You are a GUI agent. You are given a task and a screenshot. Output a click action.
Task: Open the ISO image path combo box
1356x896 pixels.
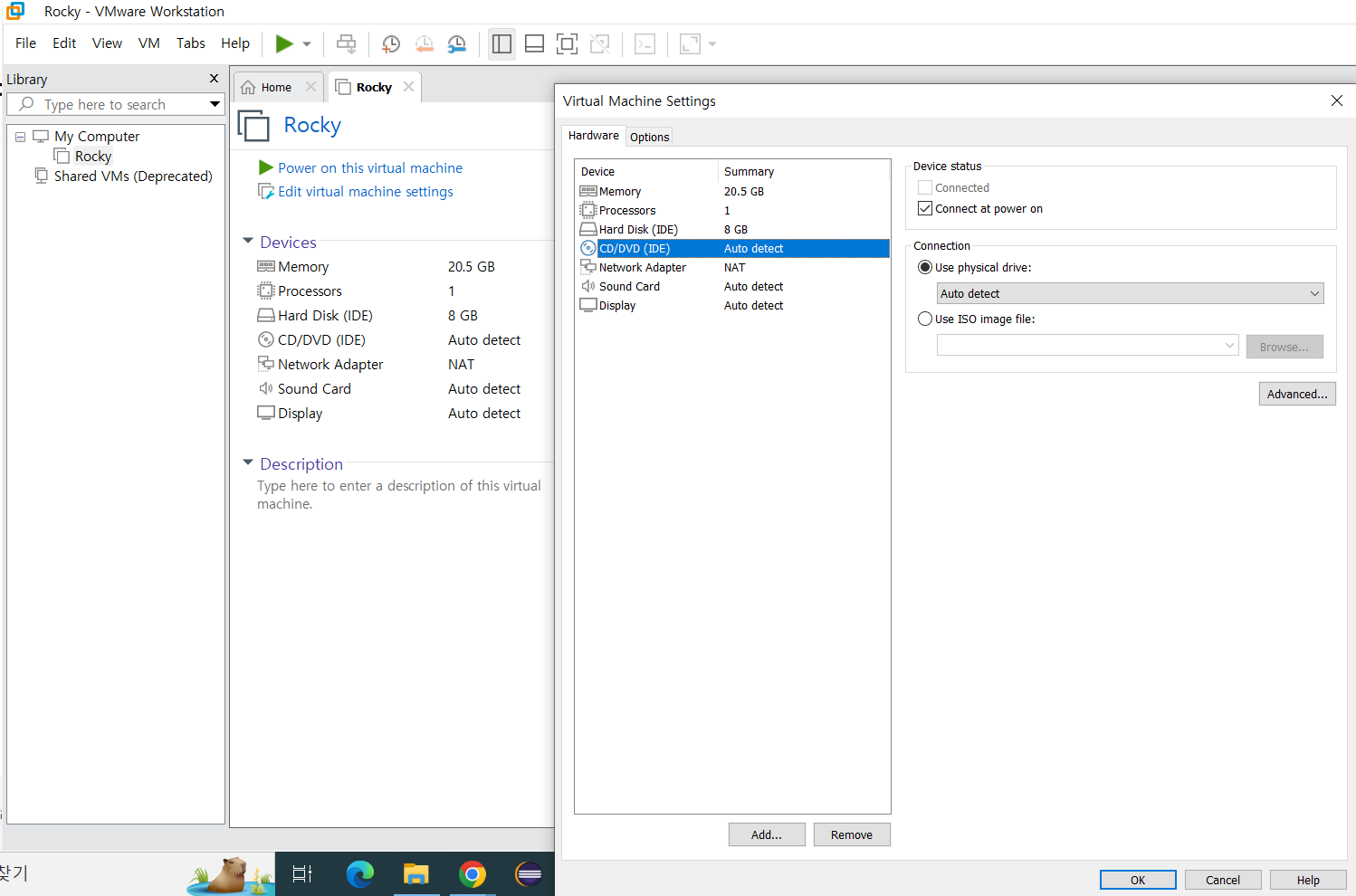1087,345
